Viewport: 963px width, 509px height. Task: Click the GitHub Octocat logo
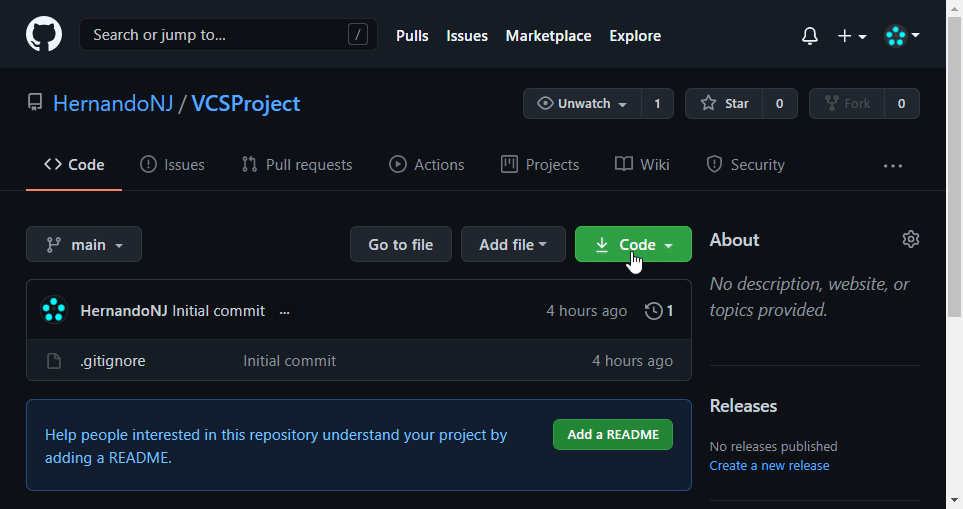[x=44, y=35]
